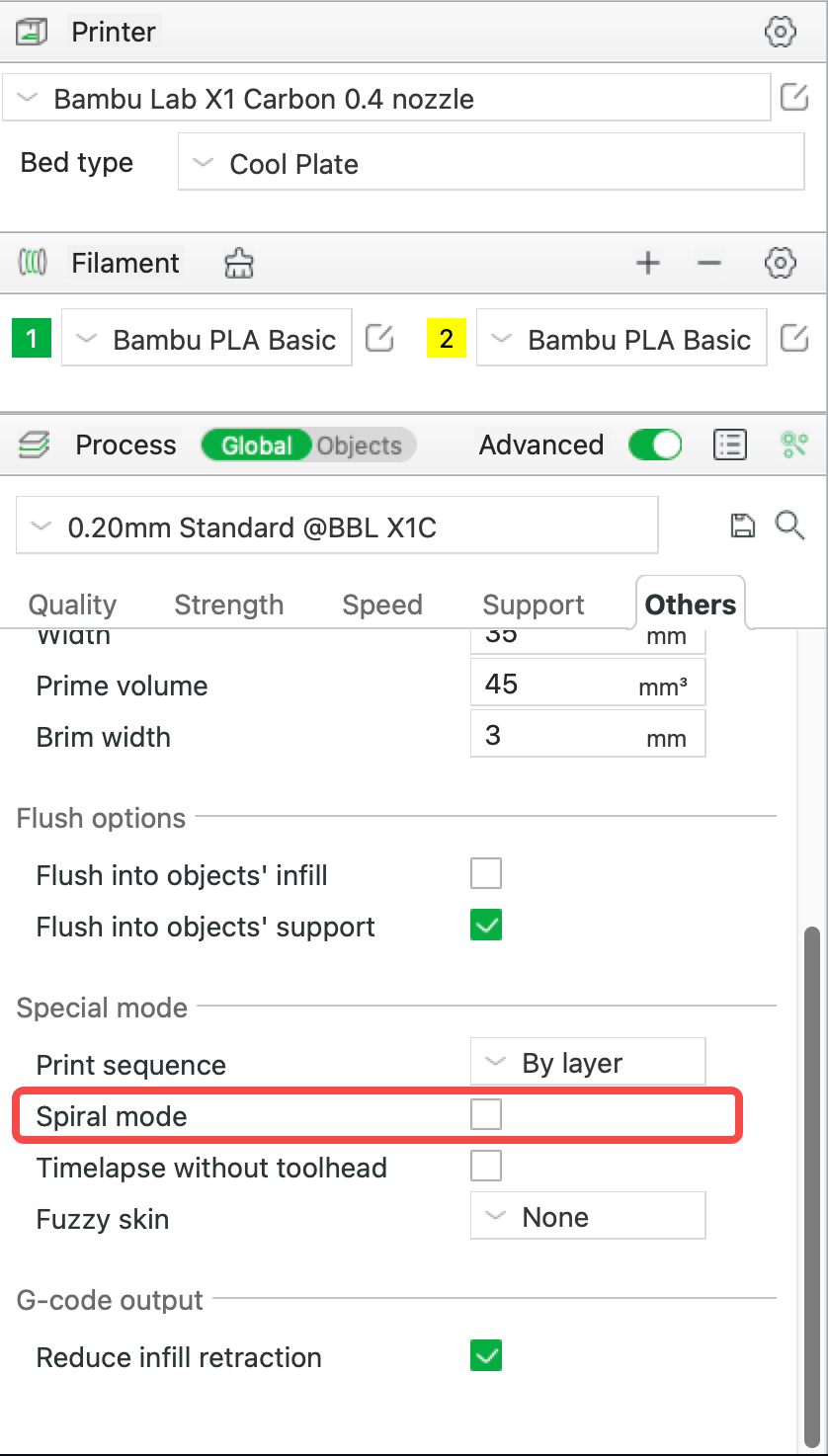Screen dimensions: 828x1456
Task: Enable Flush into objects' infill
Action: pos(485,872)
